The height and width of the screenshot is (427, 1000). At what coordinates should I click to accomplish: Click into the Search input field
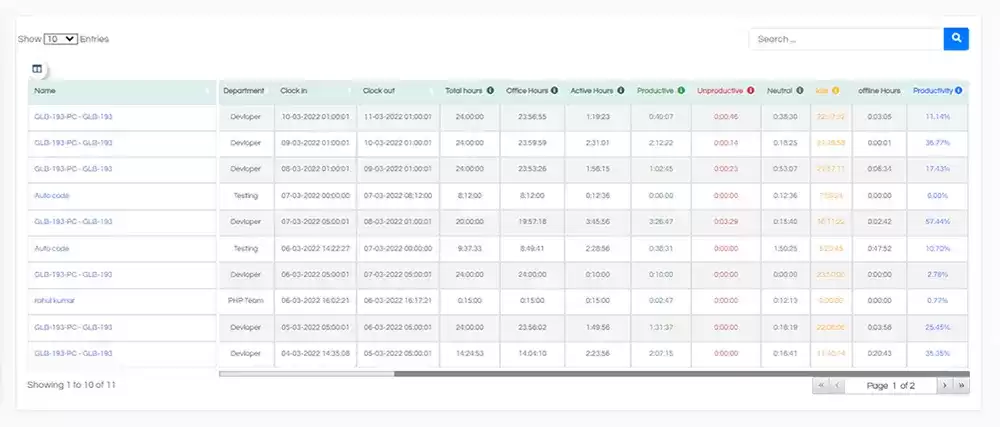click(846, 39)
